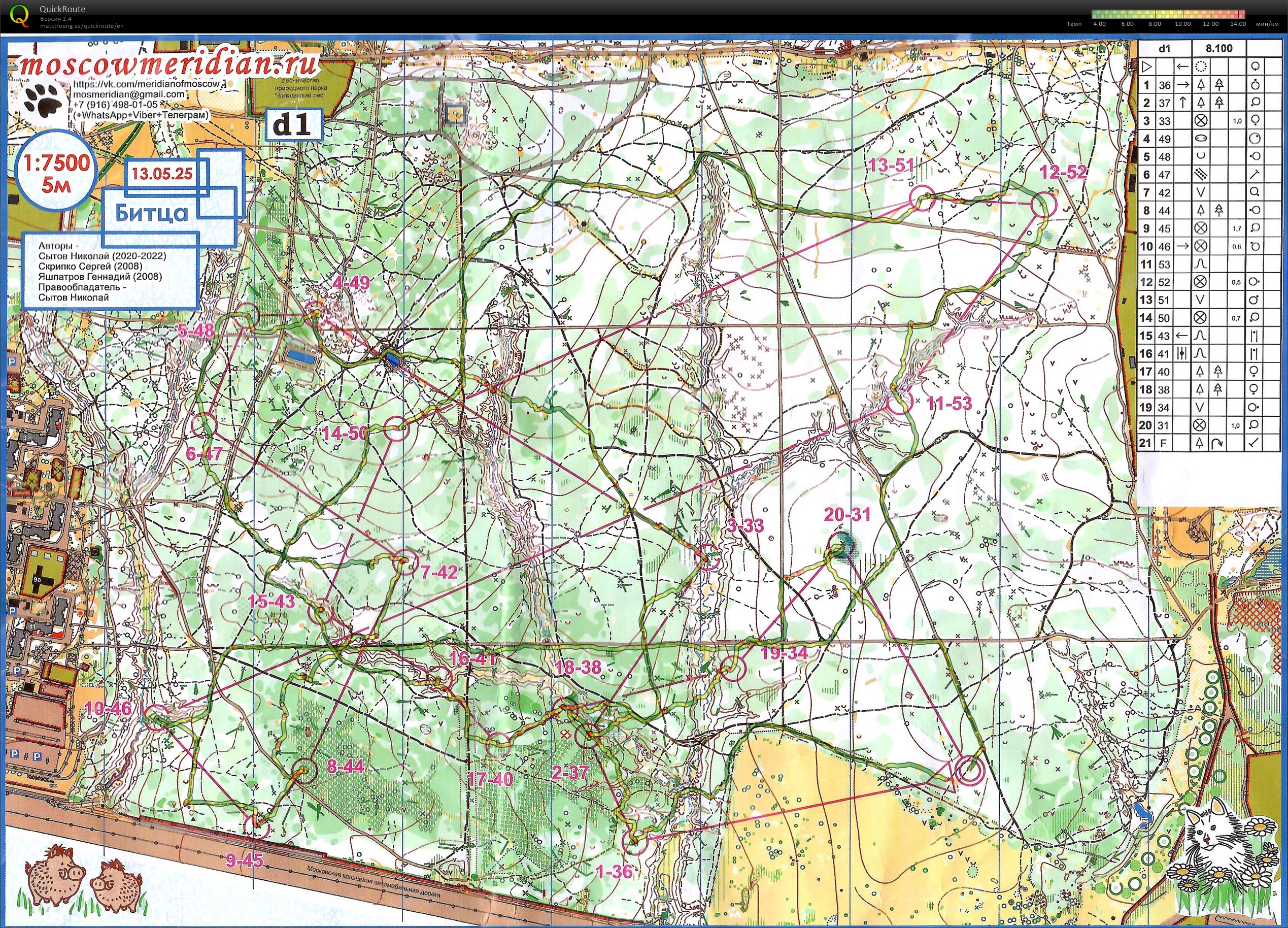Click description row 1 code 36

[x=1164, y=85]
